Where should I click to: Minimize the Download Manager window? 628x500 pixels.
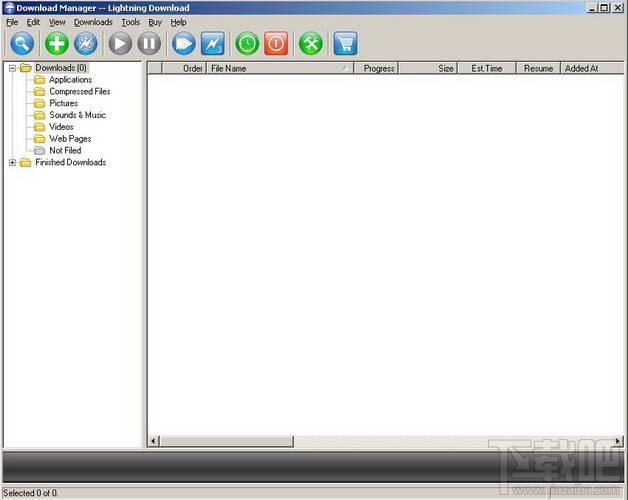[x=592, y=8]
